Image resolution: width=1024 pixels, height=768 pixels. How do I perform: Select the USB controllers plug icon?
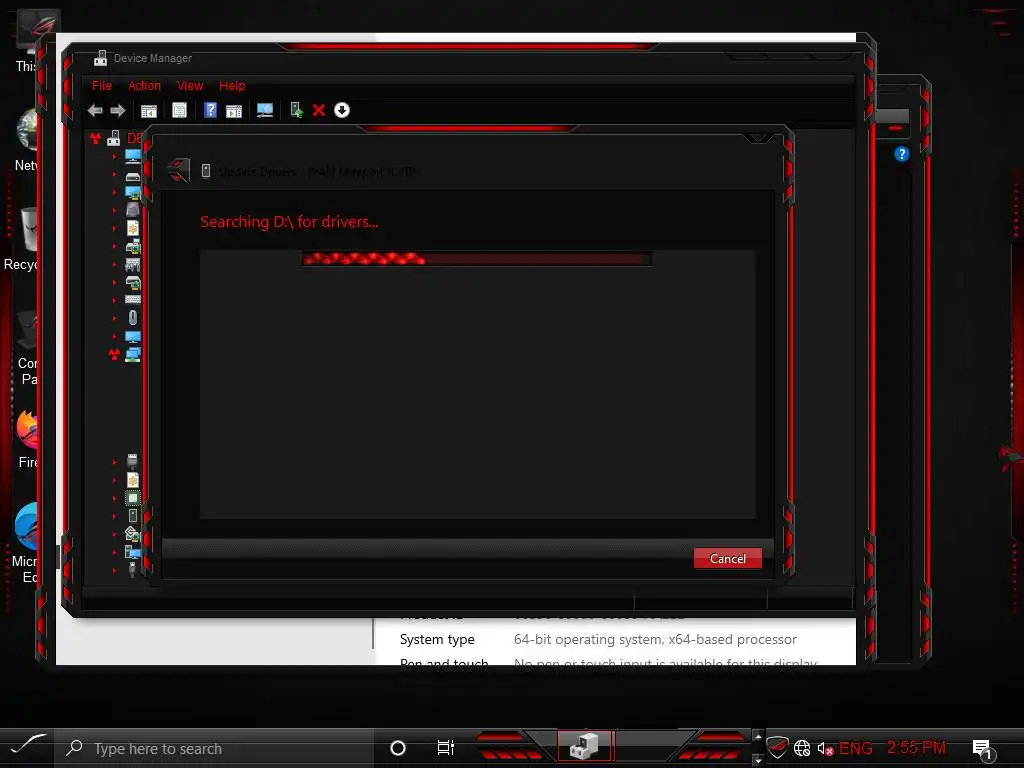tap(132, 569)
